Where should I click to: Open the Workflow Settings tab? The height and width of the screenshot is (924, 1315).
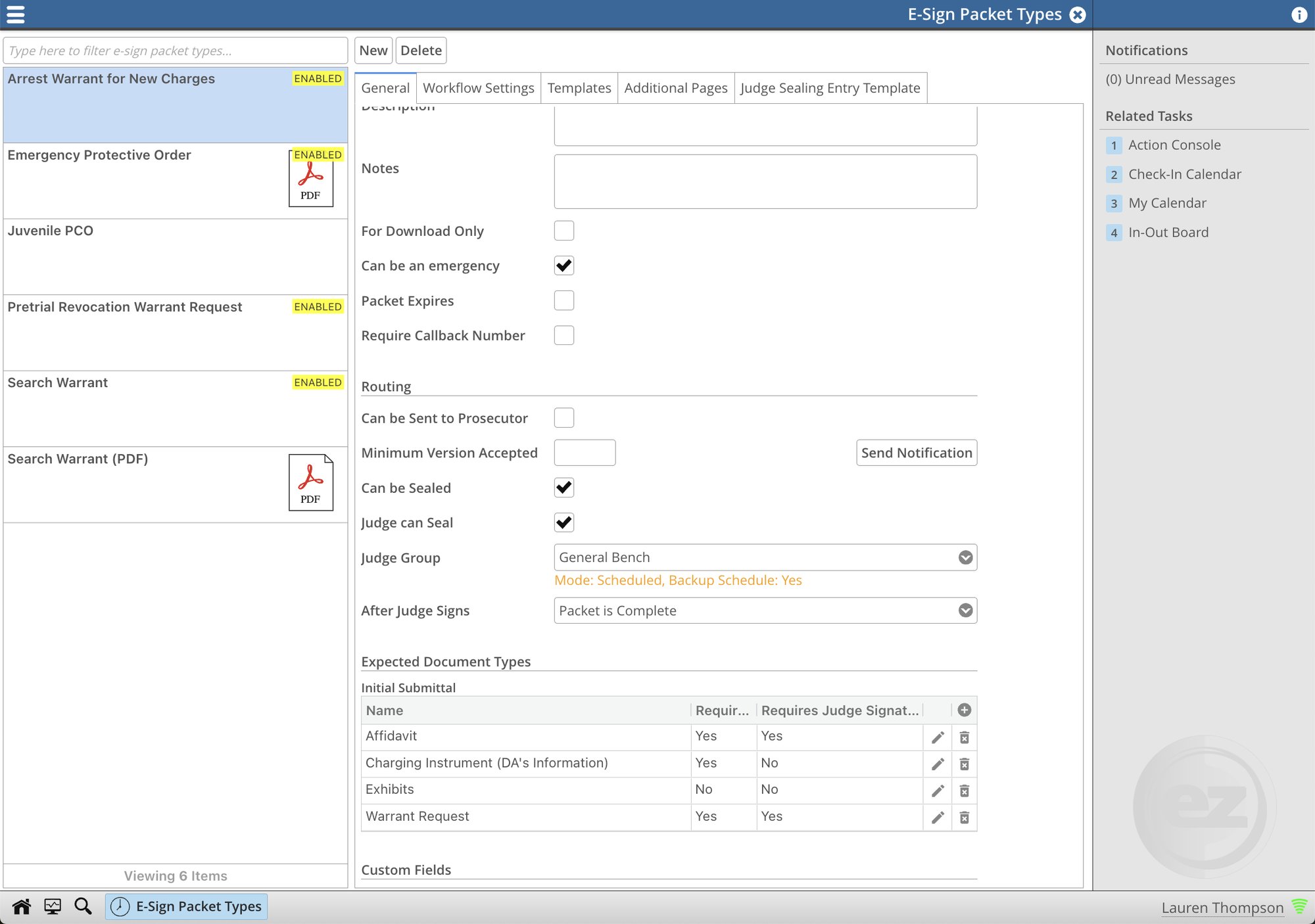(x=477, y=87)
